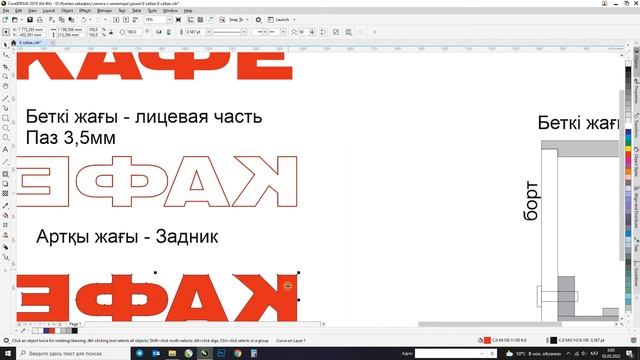Click the Cut icon in standard toolbar

(51, 20)
